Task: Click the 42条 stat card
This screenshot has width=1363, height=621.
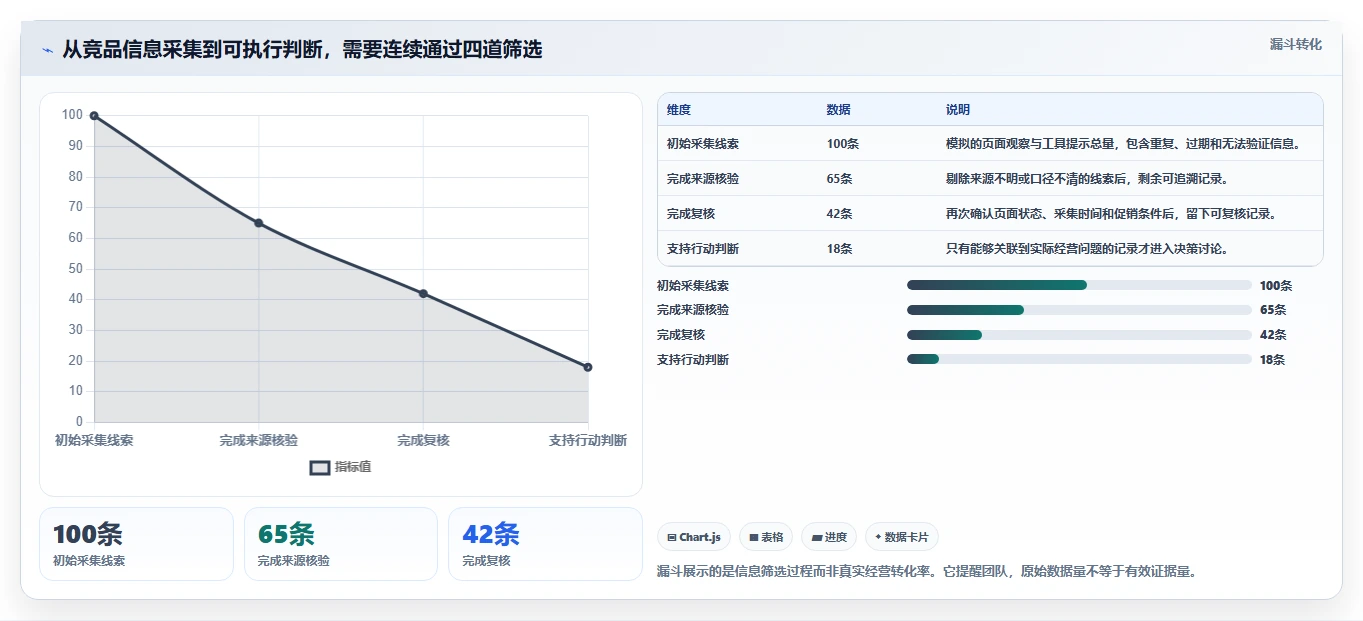Action: coord(545,544)
